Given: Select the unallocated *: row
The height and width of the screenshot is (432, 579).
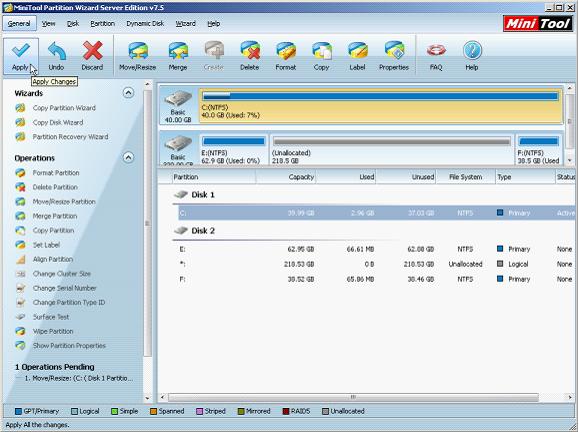Looking at the screenshot, I should (377, 264).
